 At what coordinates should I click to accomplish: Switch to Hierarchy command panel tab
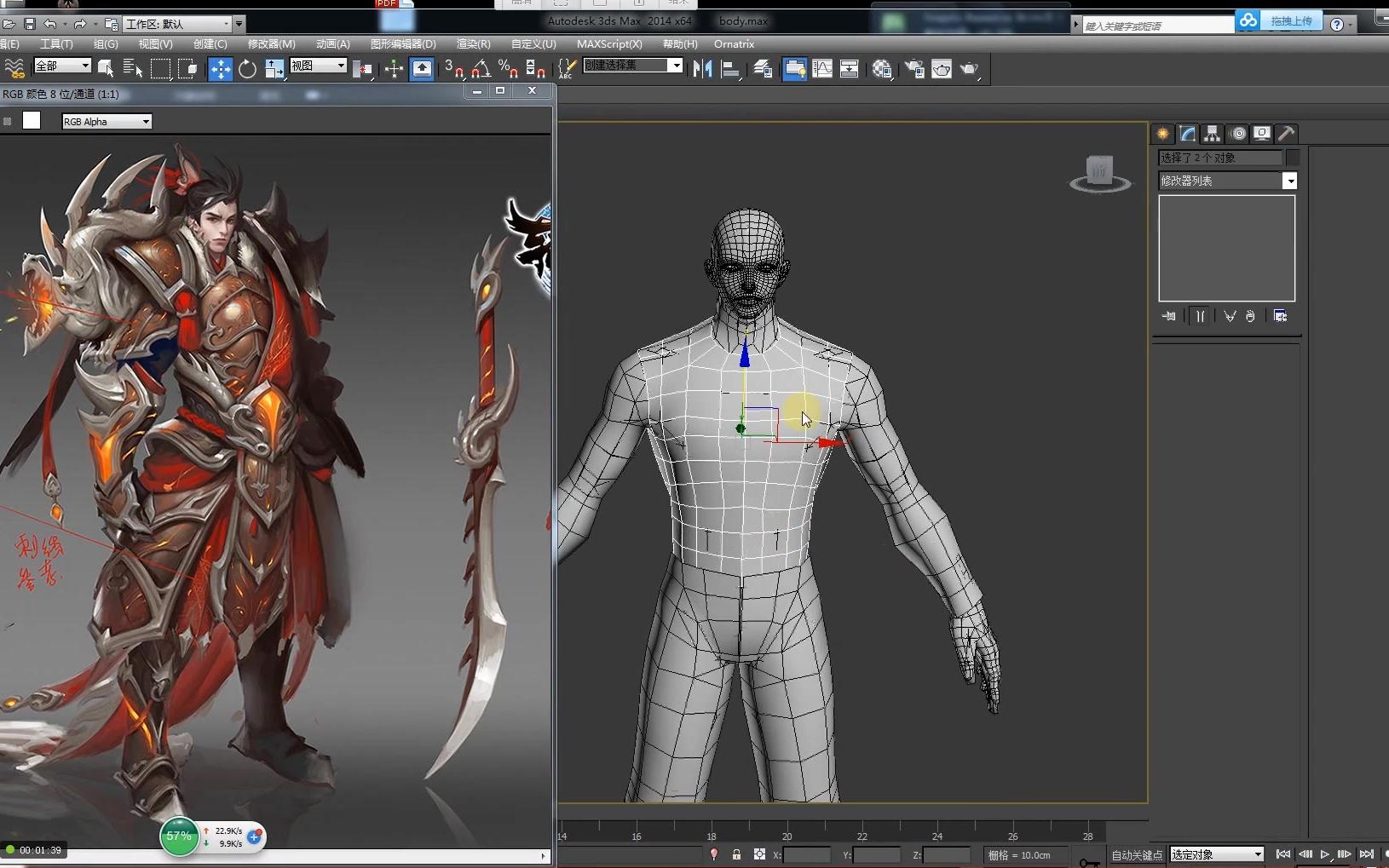point(1212,134)
